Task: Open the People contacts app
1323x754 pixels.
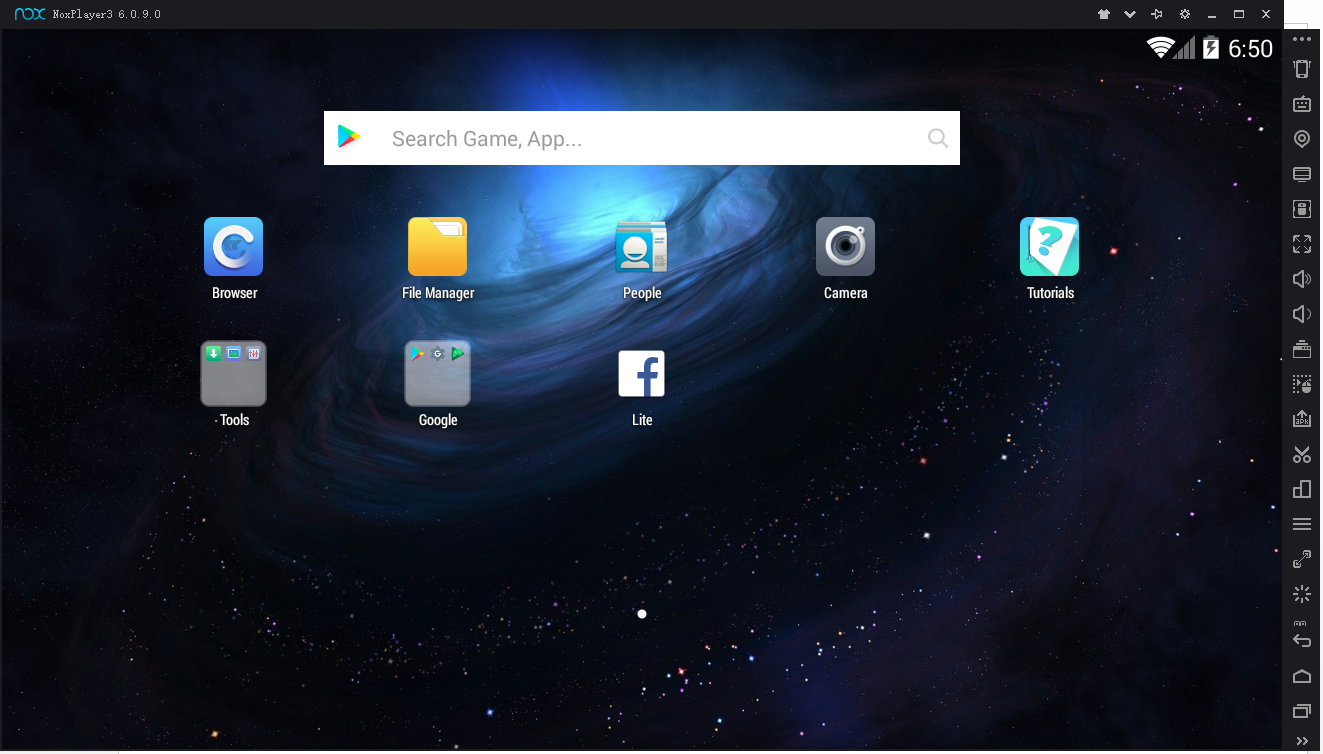Action: click(x=641, y=247)
